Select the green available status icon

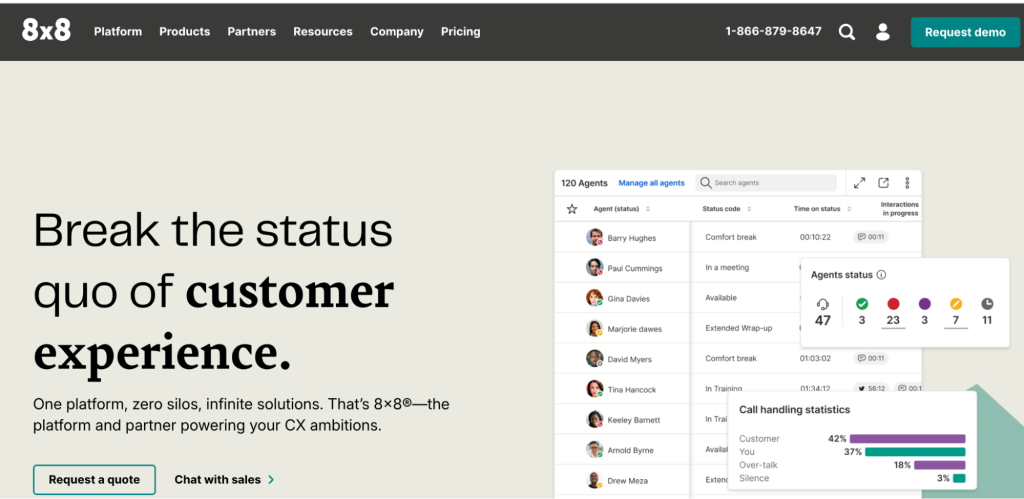tap(862, 304)
